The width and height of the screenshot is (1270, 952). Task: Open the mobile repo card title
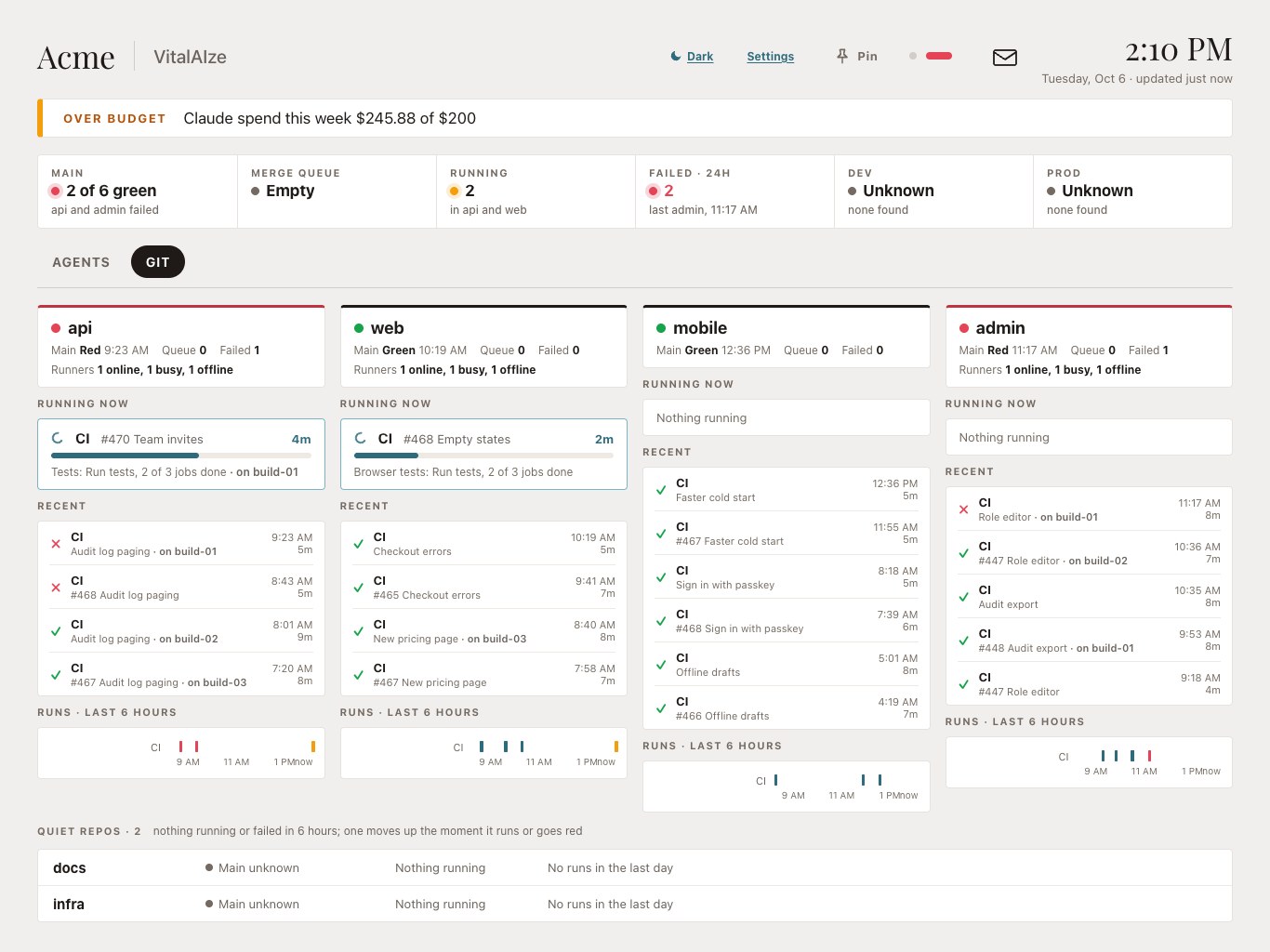(x=700, y=328)
